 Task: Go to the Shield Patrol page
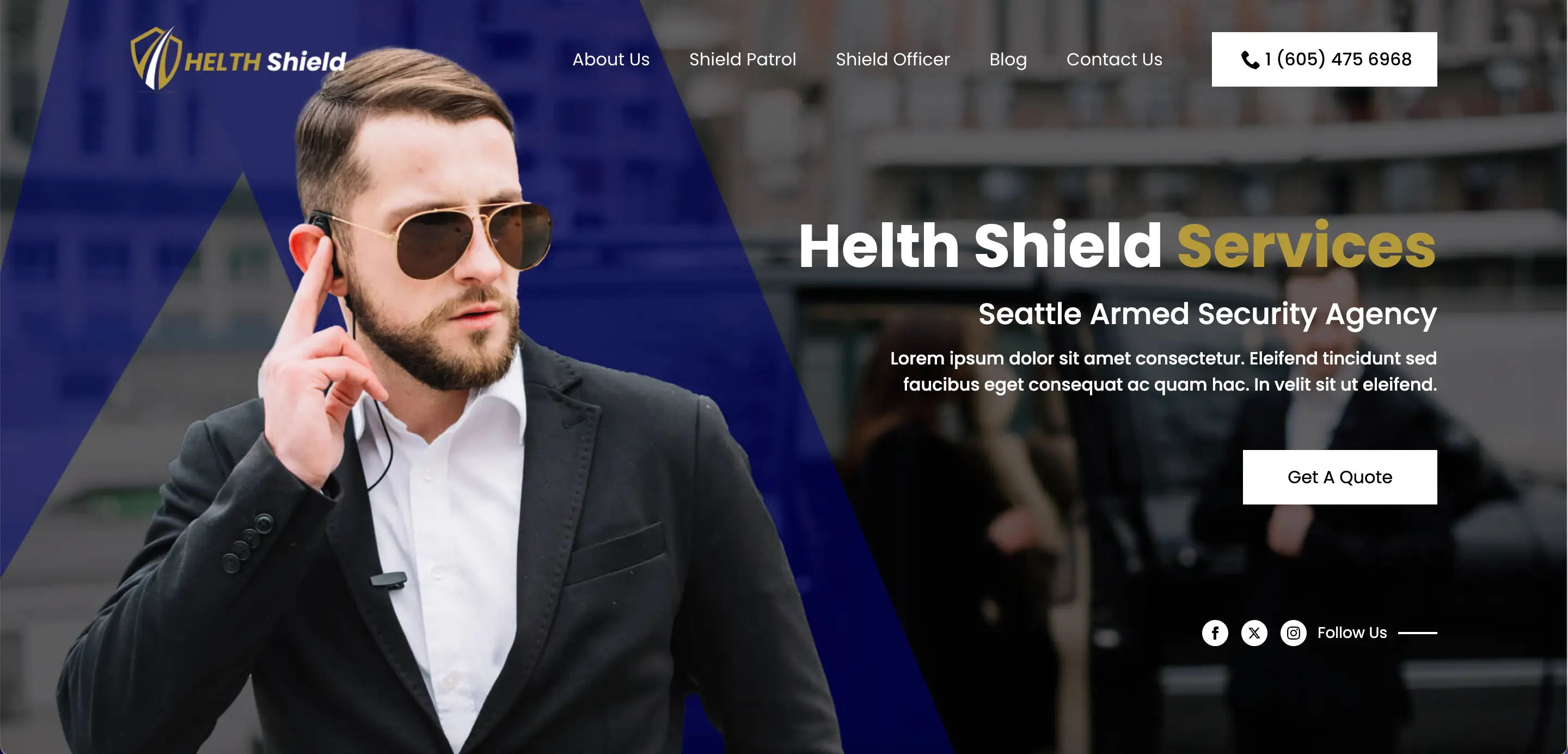(742, 59)
